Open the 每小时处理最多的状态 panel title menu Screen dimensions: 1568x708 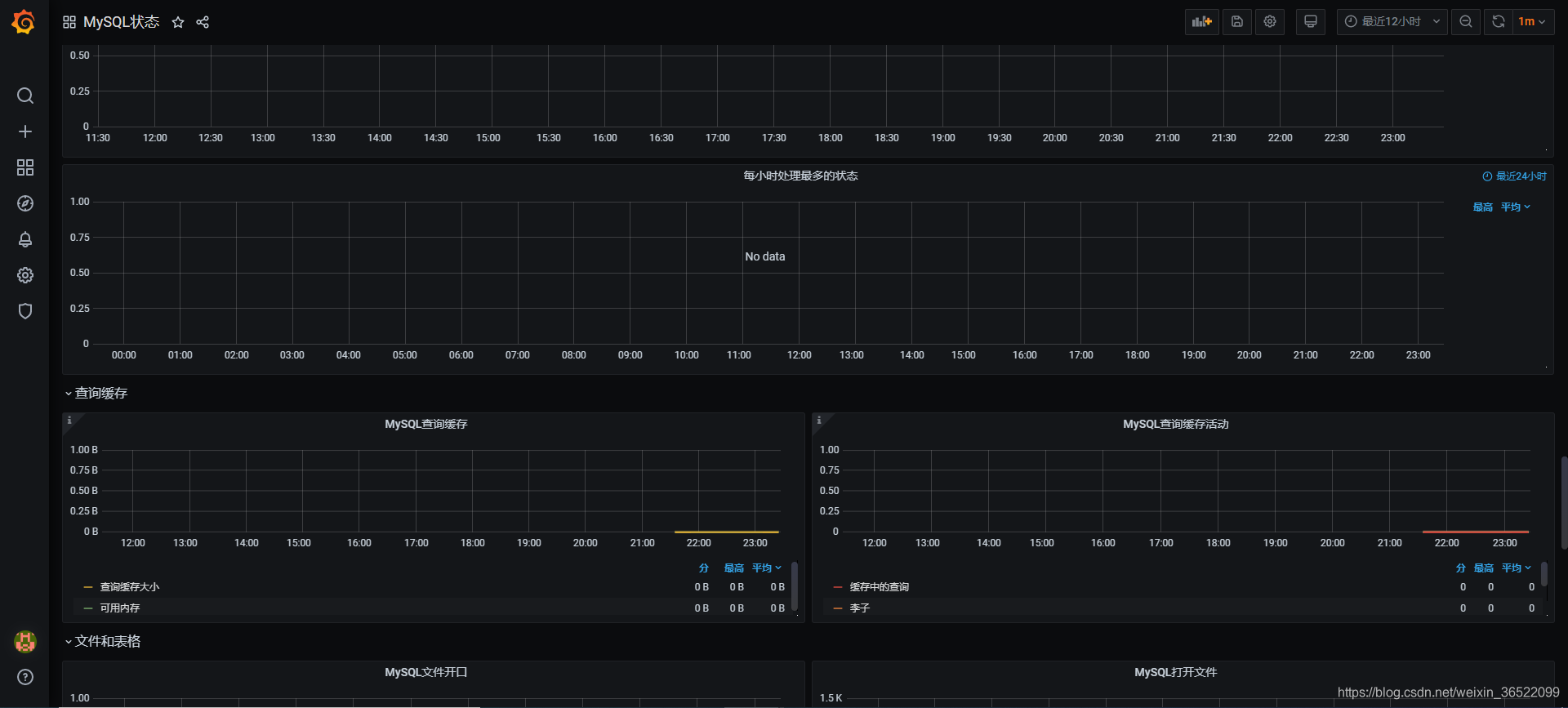click(800, 176)
